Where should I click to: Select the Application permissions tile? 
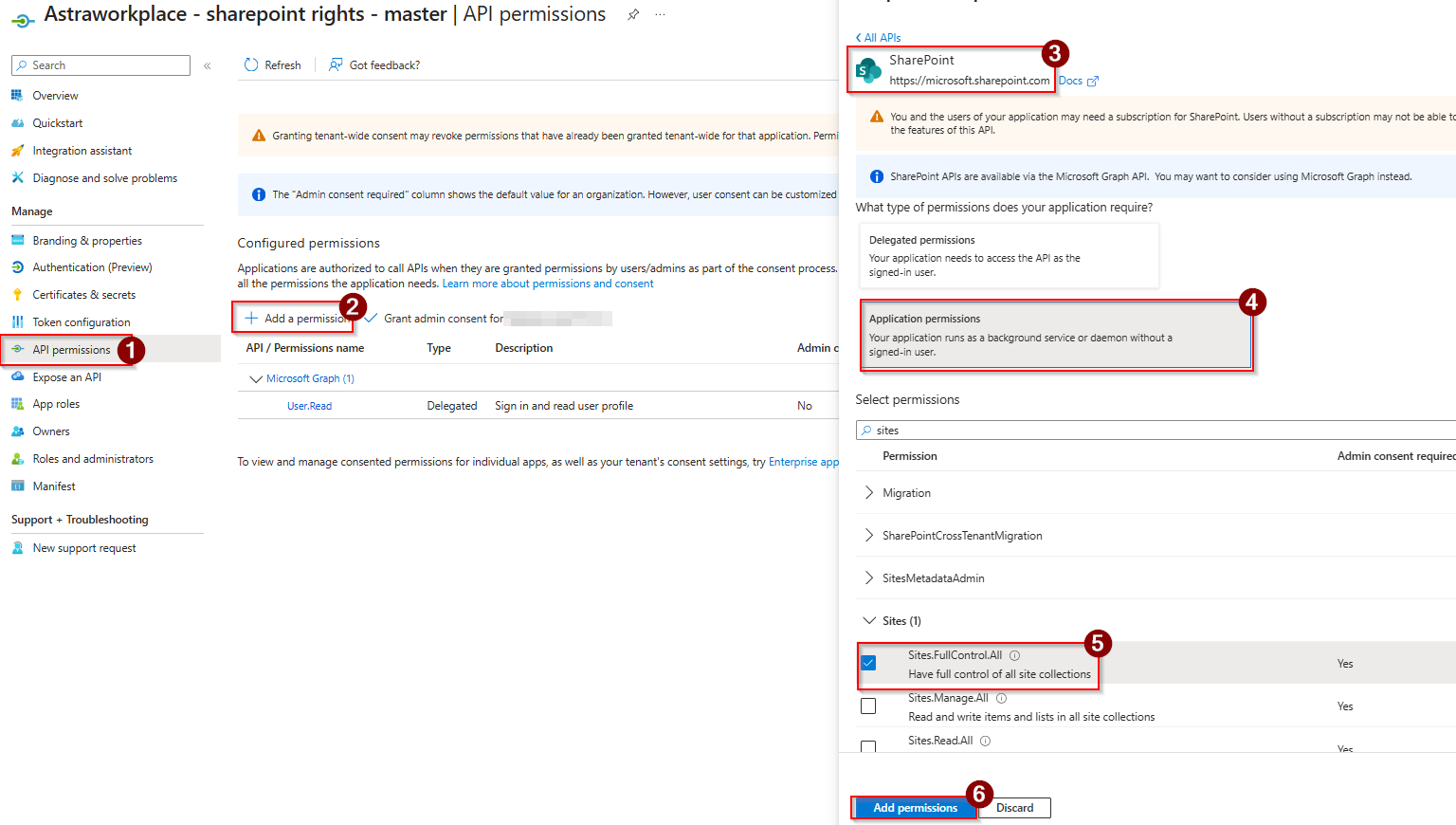[1055, 335]
